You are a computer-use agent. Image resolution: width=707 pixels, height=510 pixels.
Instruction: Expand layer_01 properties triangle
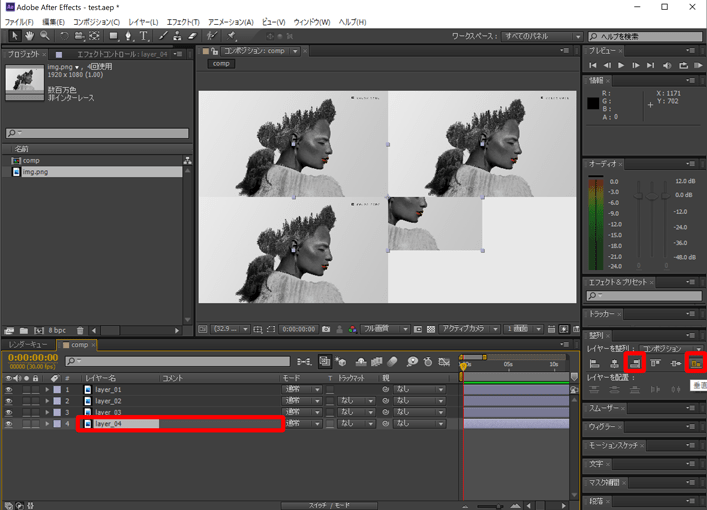47,389
